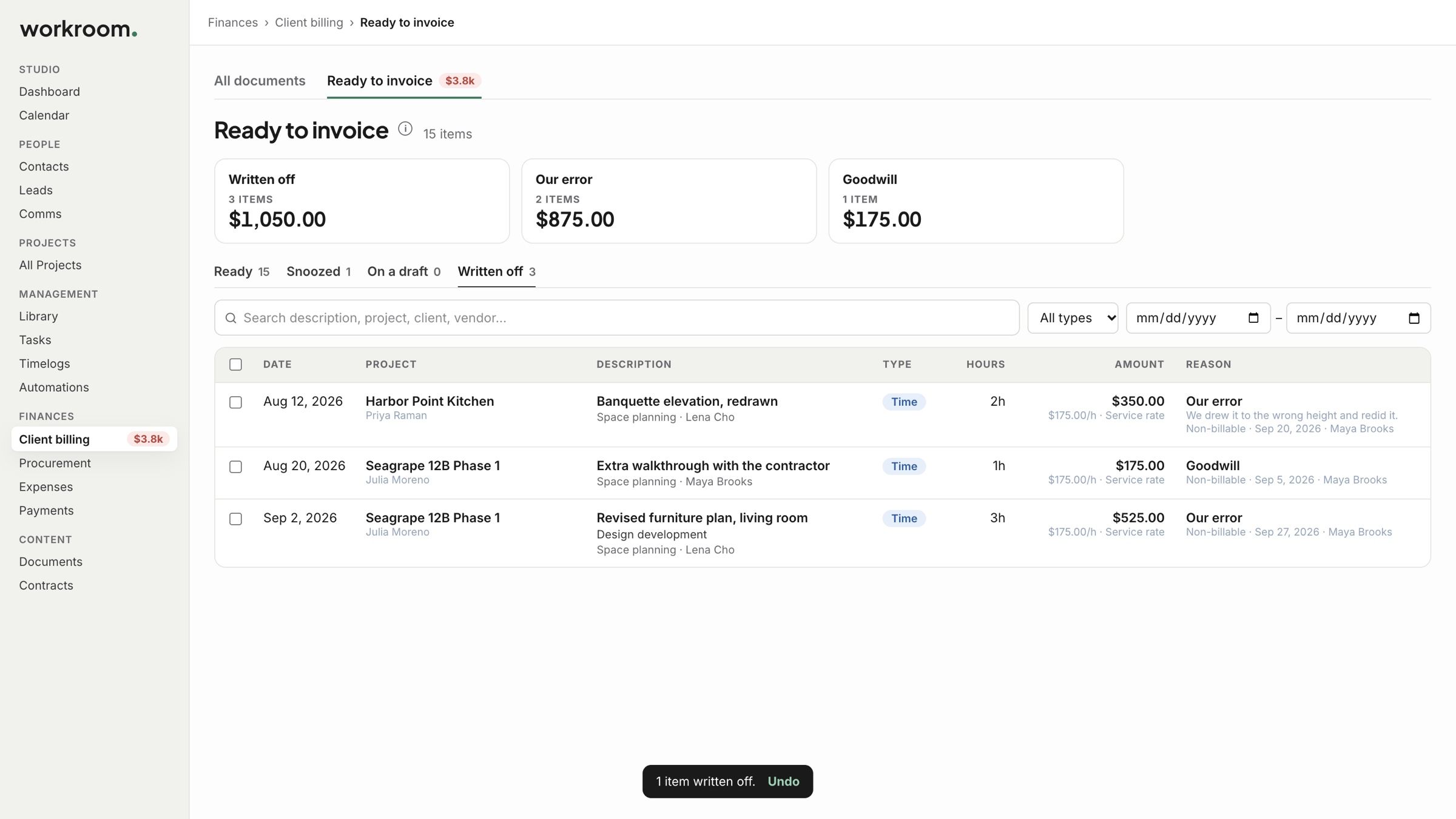Screen dimensions: 1456x819
Task: Open the All types dropdown
Action: point(1073,318)
